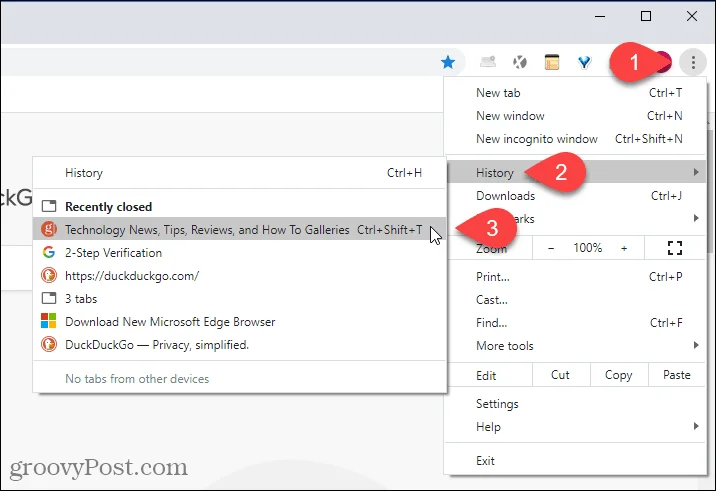Viewport: 716px width, 491px height.
Task: Decrease zoom with the minus button
Action: (x=551, y=248)
